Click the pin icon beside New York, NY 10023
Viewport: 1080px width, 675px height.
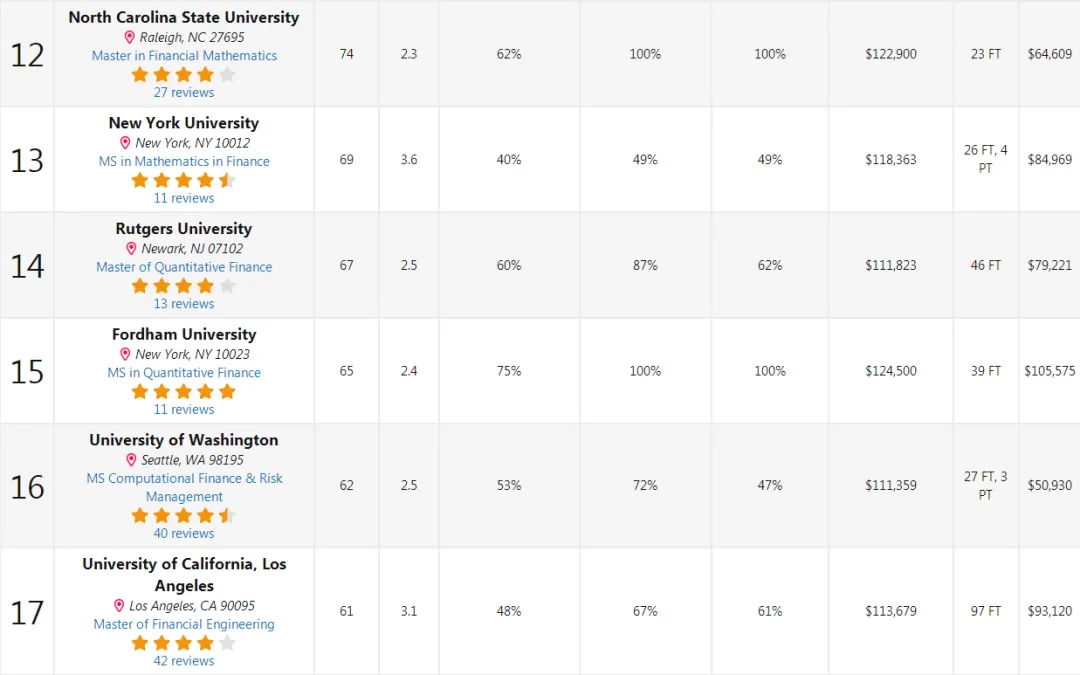125,355
